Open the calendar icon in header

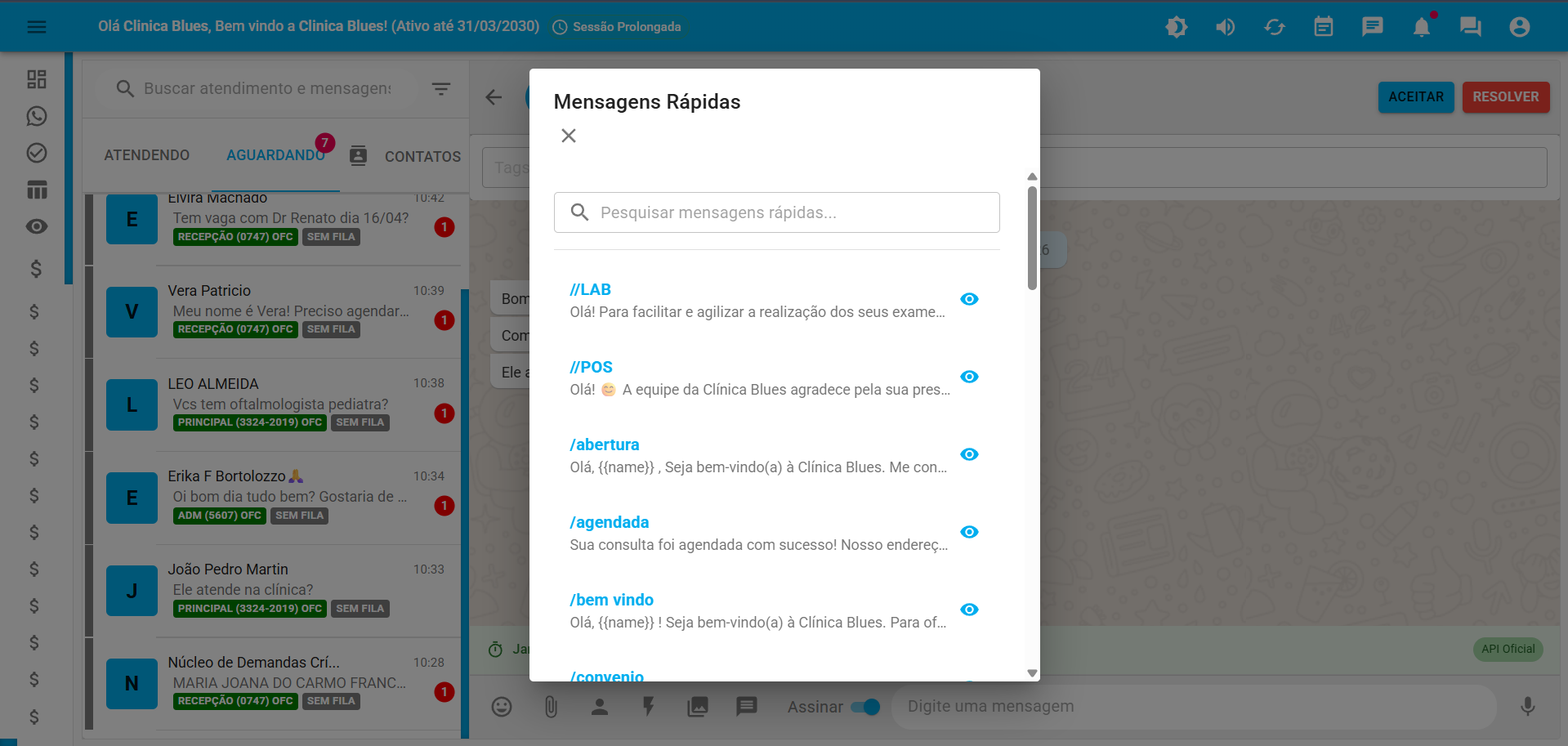1323,27
